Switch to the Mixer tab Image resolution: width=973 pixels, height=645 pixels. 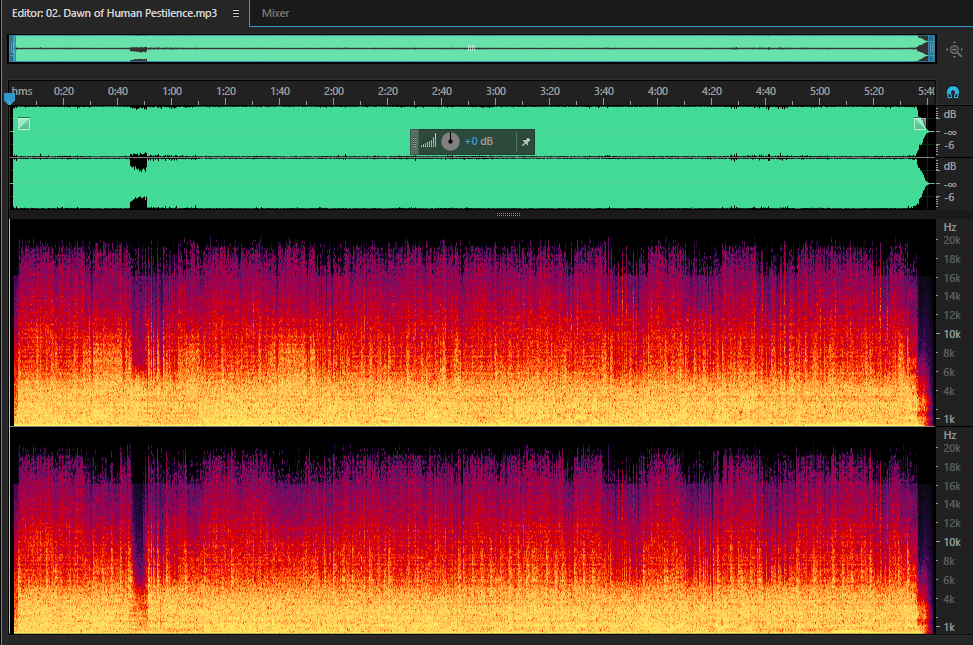click(275, 13)
